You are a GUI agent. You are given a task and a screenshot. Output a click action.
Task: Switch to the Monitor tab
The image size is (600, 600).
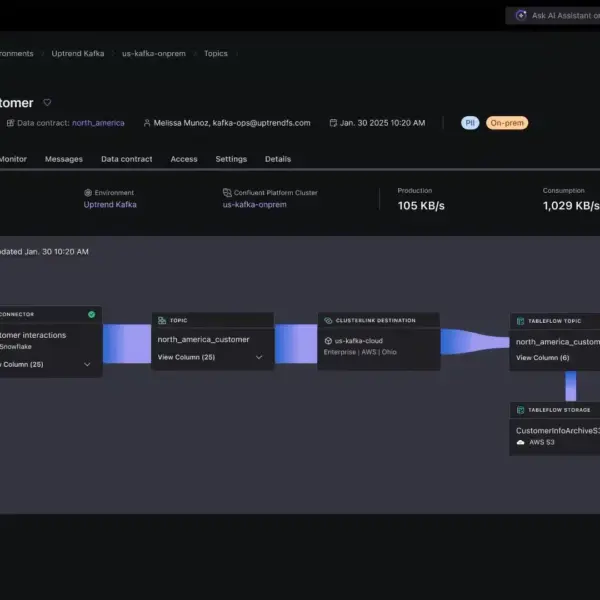[x=13, y=159]
